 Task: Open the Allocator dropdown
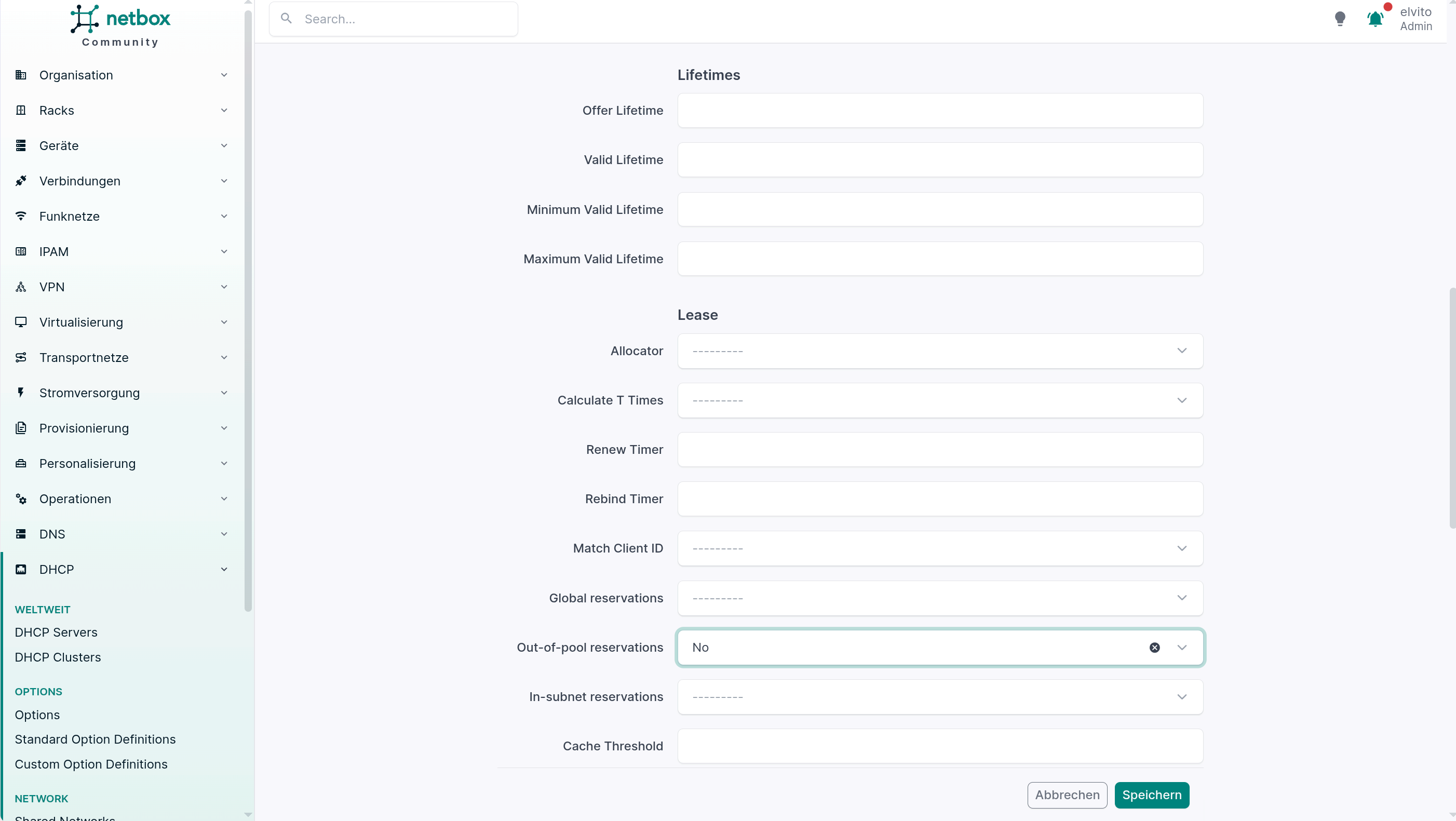coord(940,351)
